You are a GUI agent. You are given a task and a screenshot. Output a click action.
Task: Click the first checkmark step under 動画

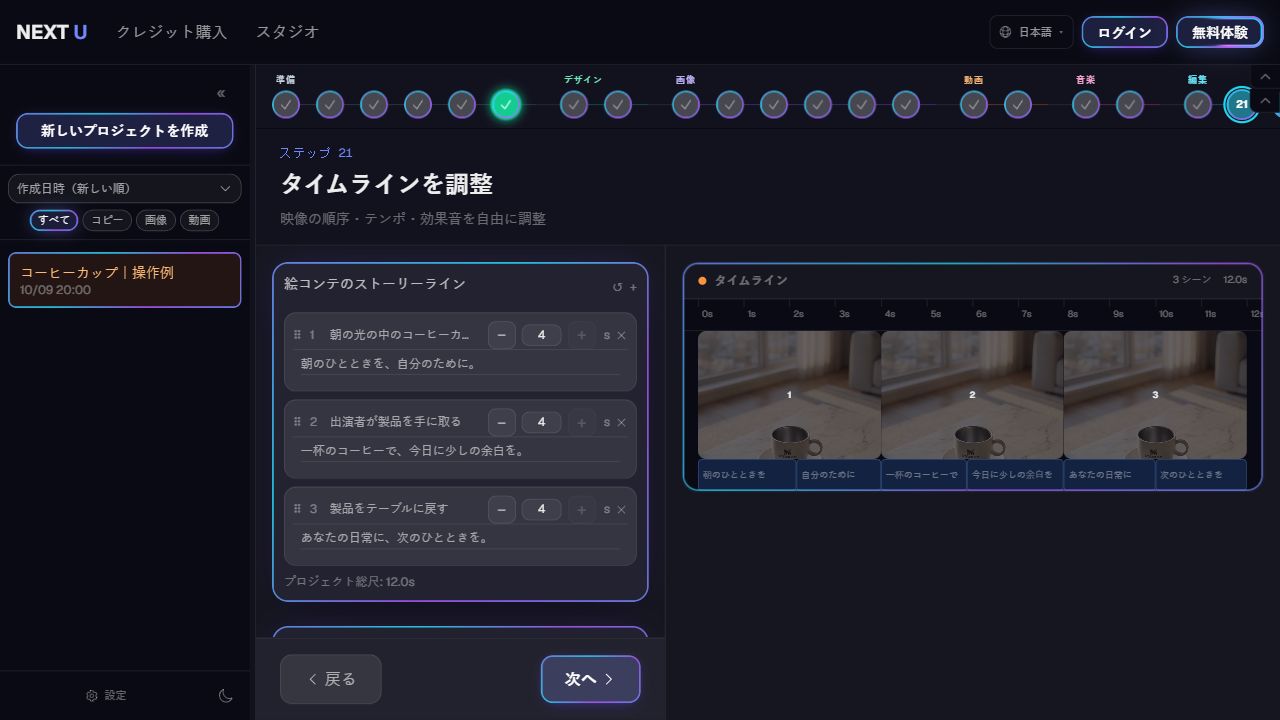tap(974, 104)
